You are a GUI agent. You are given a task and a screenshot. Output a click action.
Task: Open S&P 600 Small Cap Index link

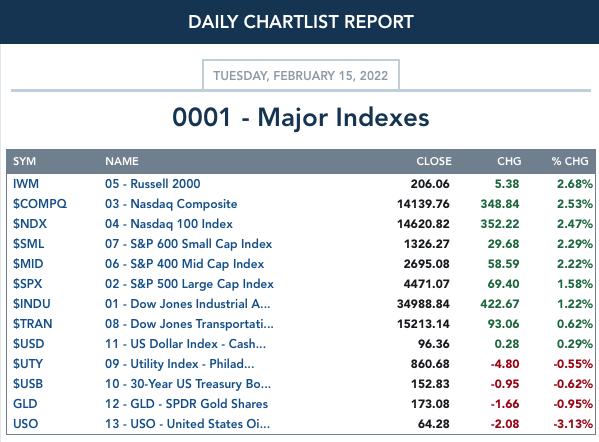click(189, 244)
